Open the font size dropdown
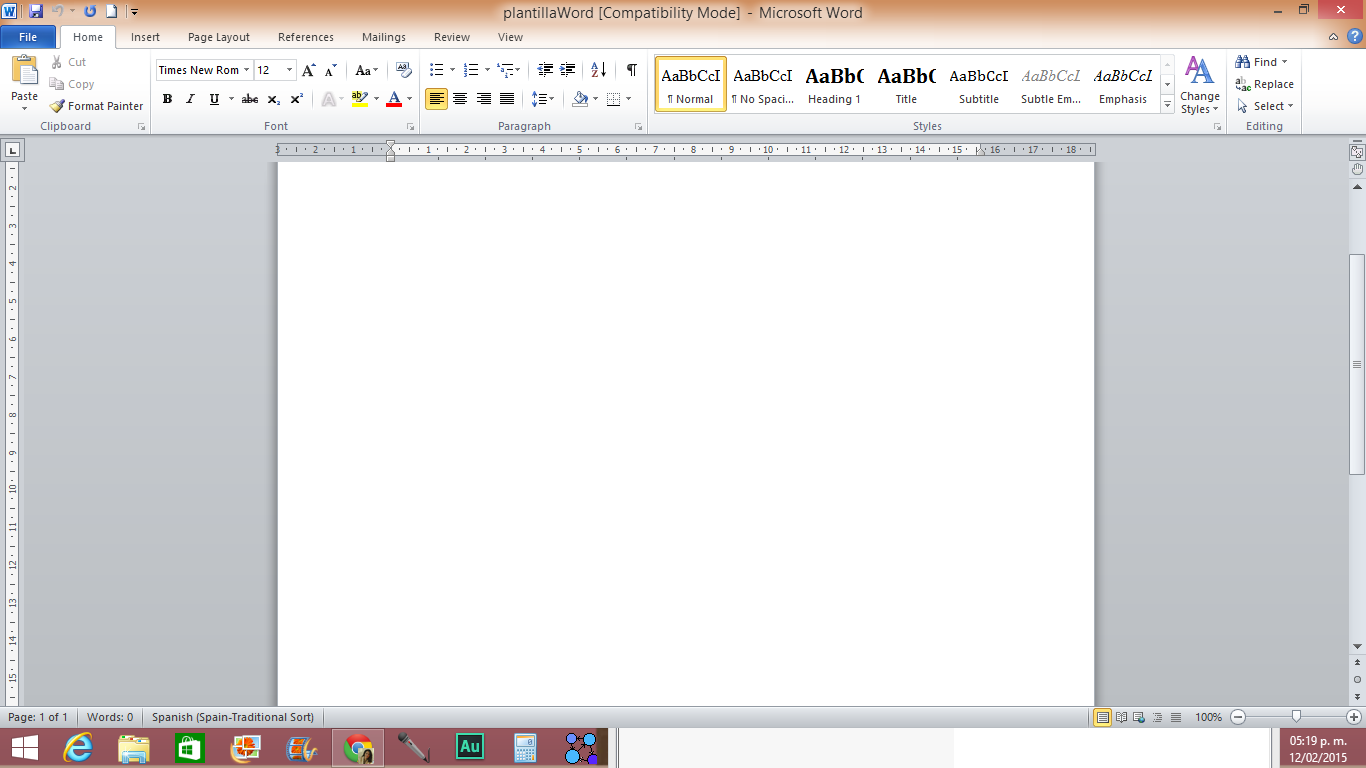The image size is (1366, 768). pyautogui.click(x=290, y=70)
